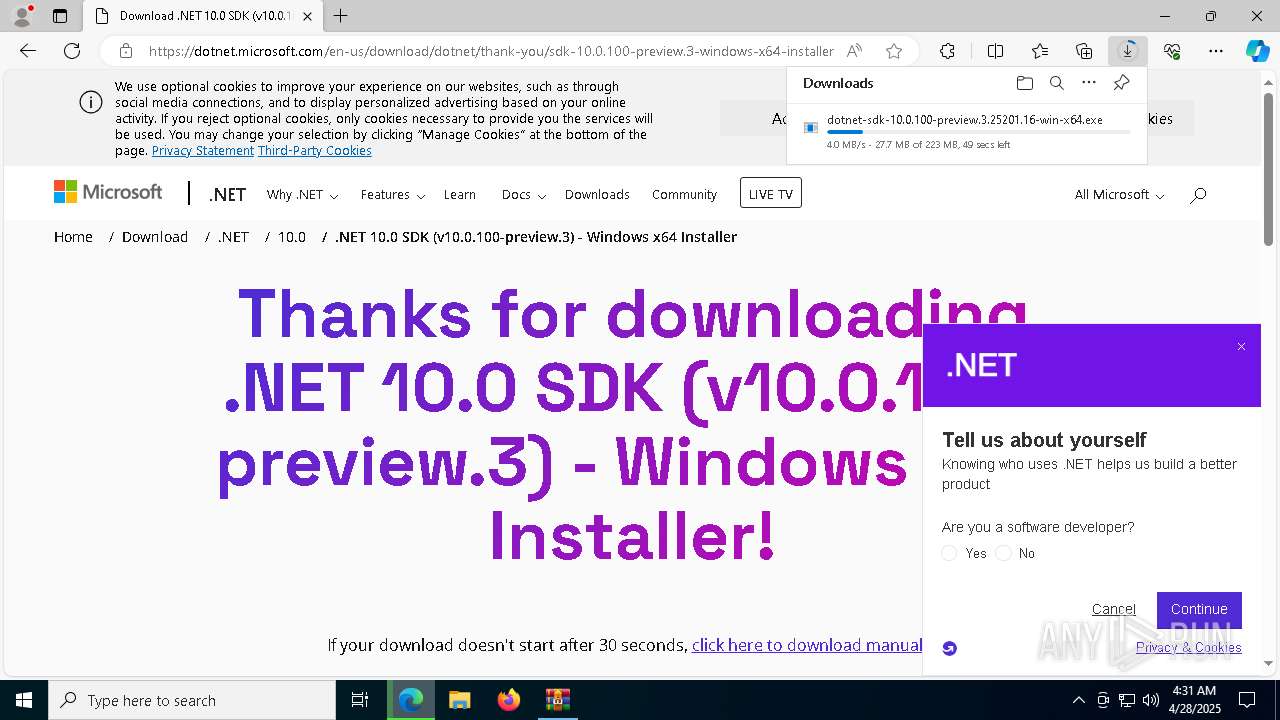Cancel the .NET survey
Screen dimensions: 1280x720
click(x=1114, y=609)
